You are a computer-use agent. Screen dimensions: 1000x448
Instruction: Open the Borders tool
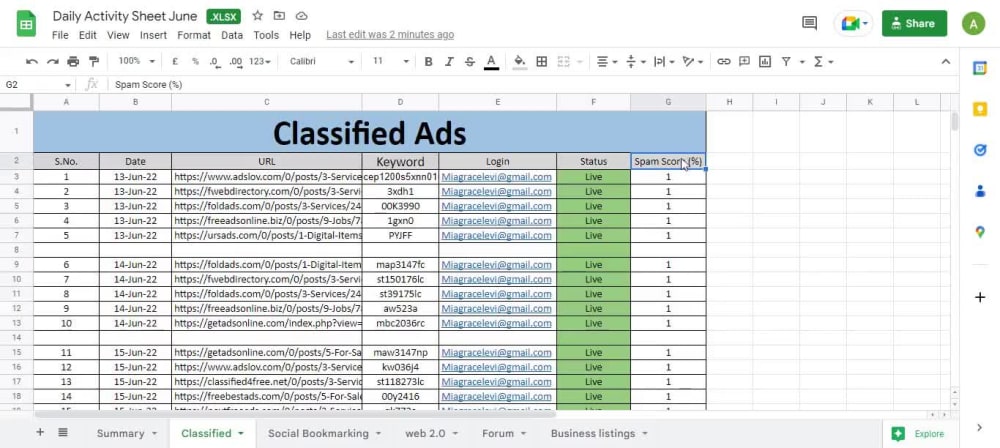[x=541, y=62]
